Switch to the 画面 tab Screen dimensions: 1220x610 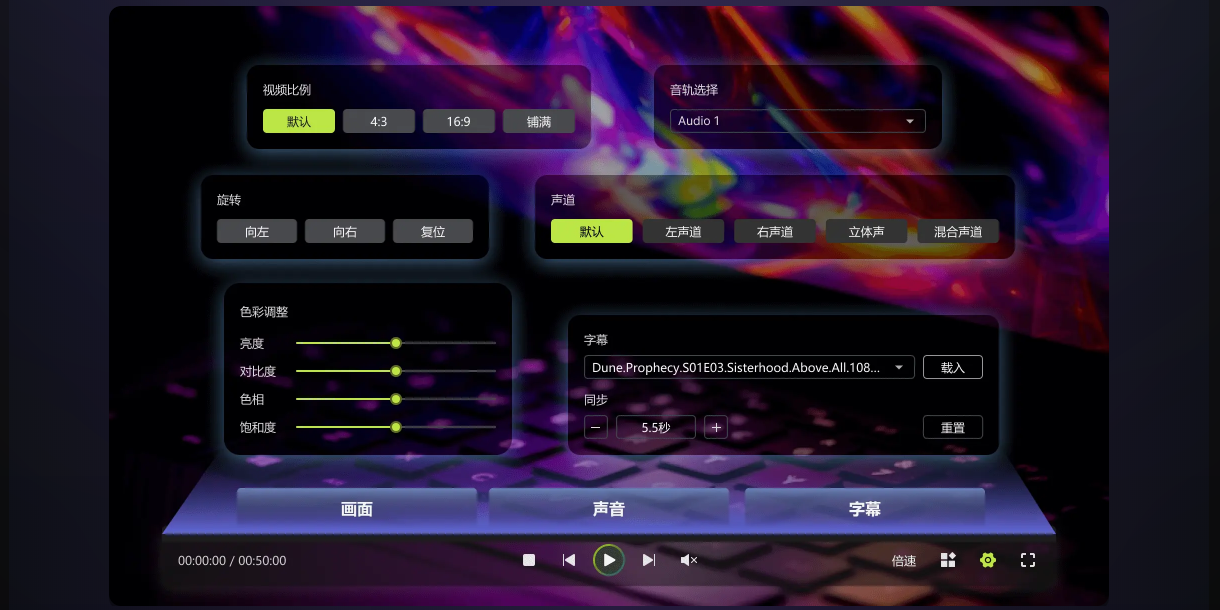[357, 509]
